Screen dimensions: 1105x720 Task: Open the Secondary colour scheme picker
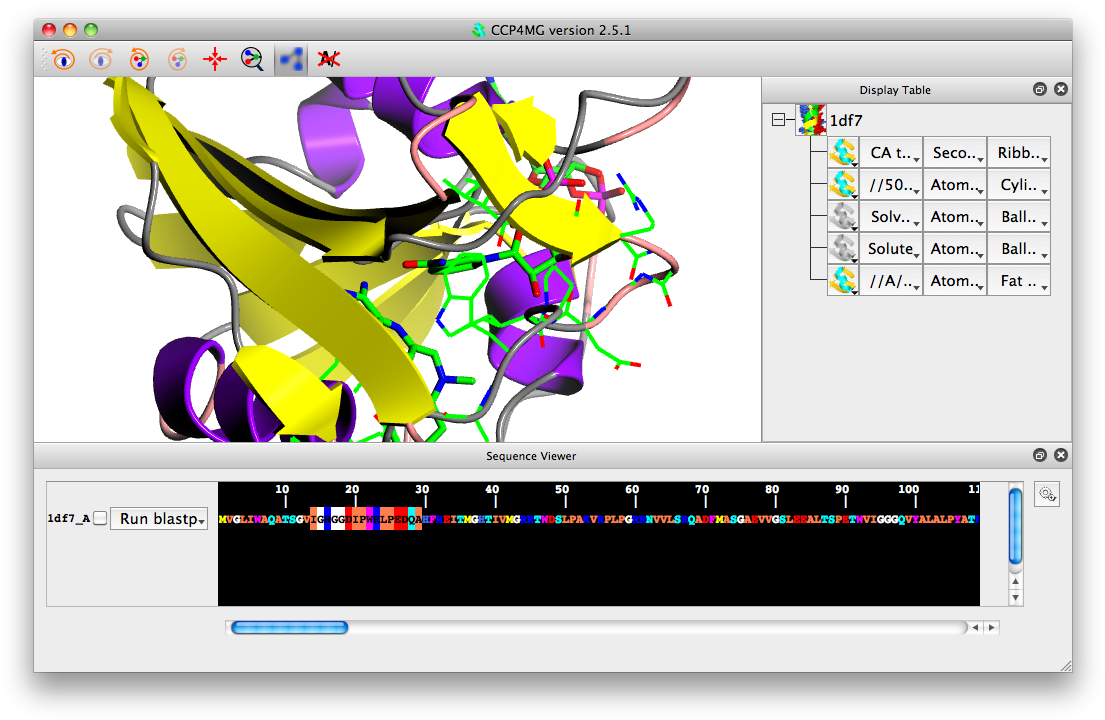pyautogui.click(x=954, y=152)
